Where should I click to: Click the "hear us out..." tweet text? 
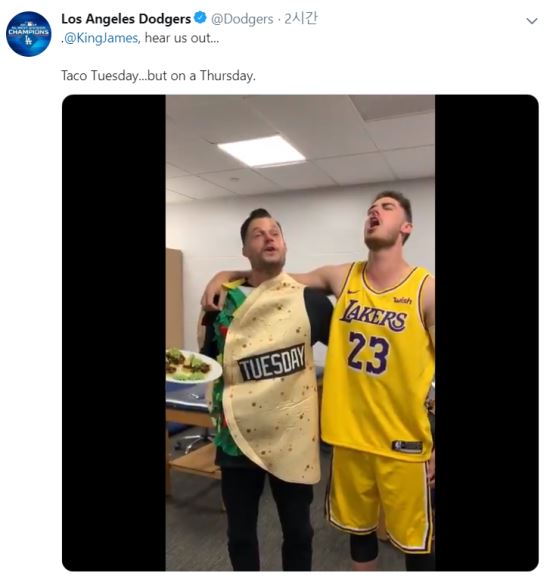182,38
